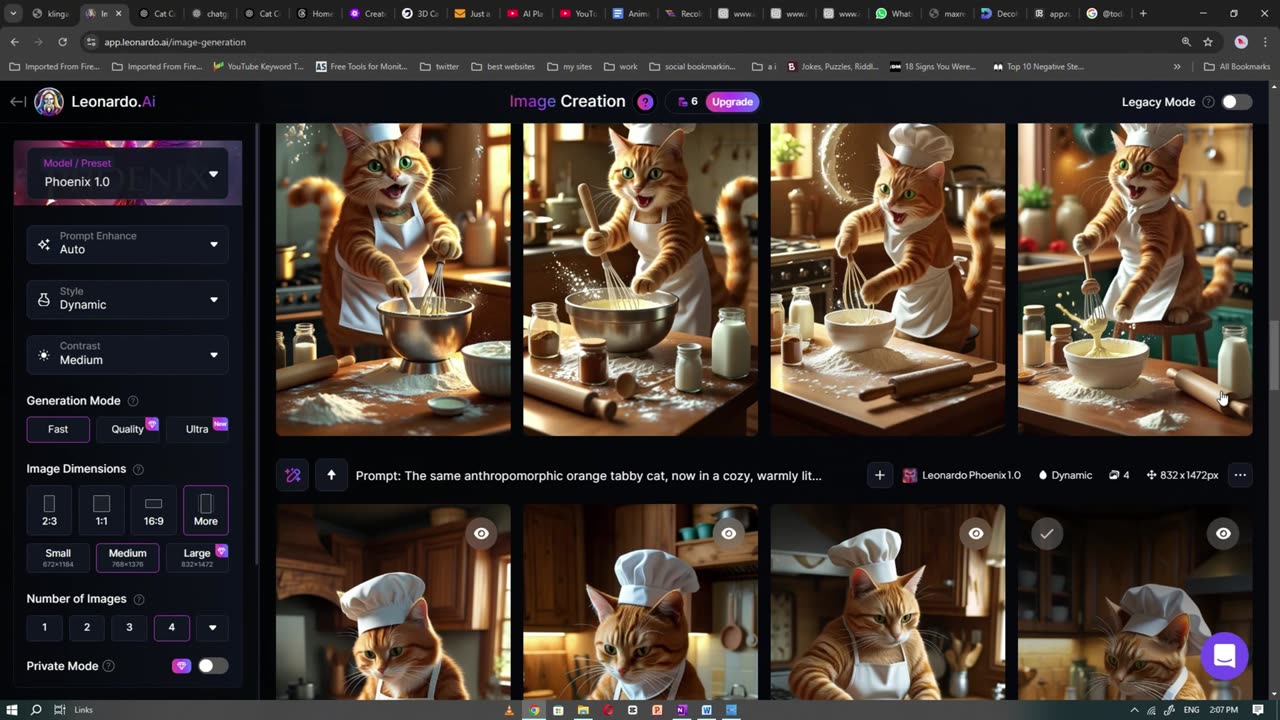
Task: Set number of images to 1
Action: coord(44,627)
